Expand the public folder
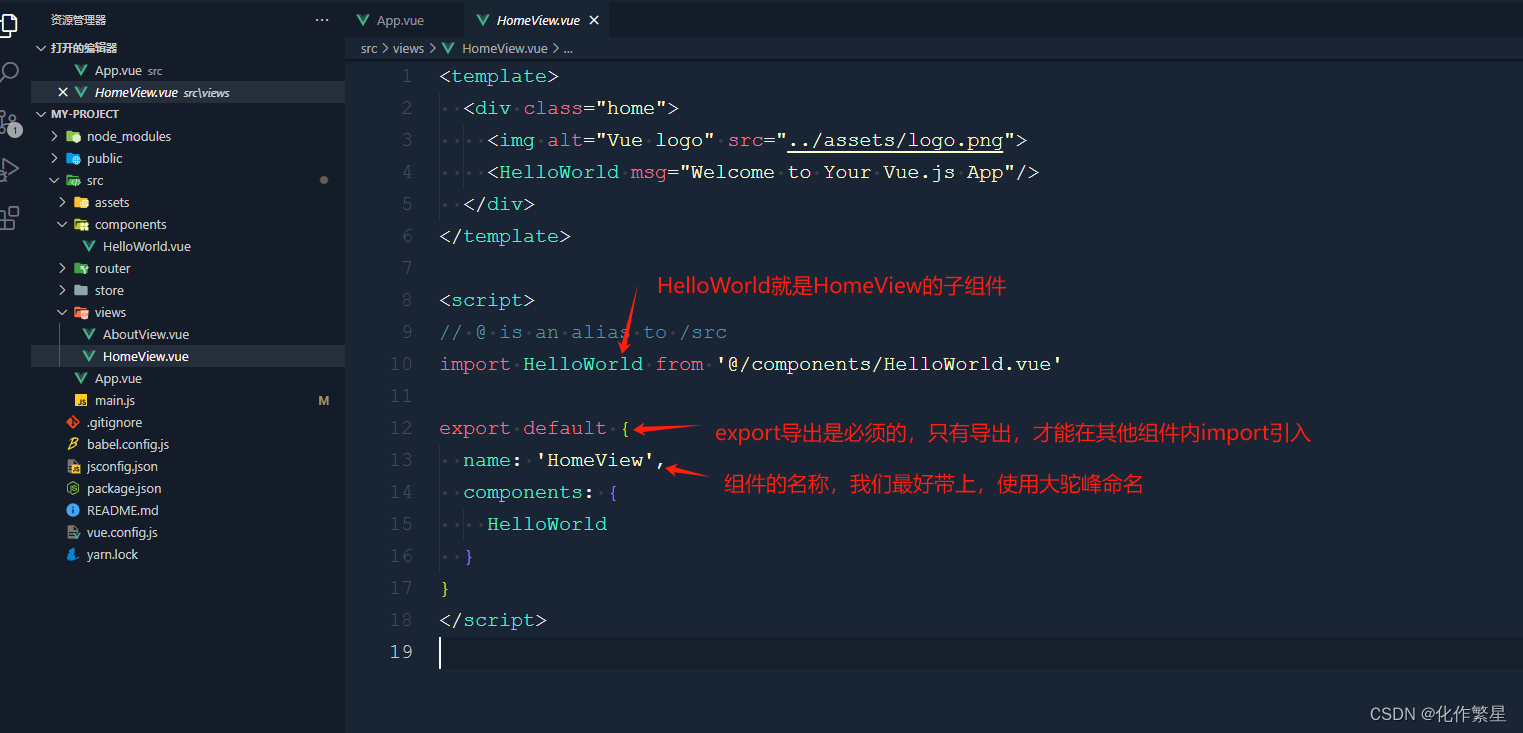The width and height of the screenshot is (1523, 733). [x=55, y=158]
